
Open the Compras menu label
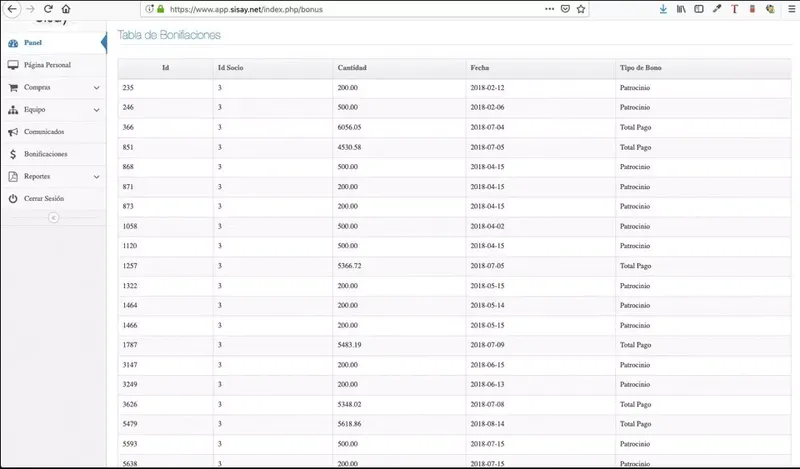coord(37,87)
